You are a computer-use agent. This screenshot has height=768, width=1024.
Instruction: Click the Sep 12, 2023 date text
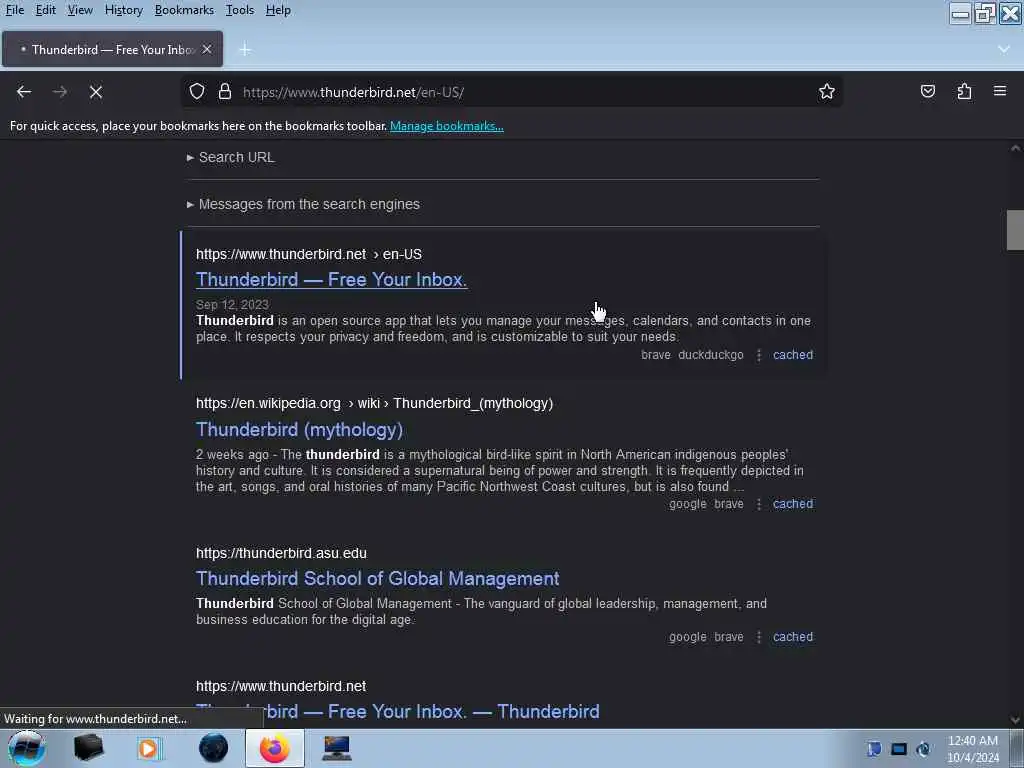[x=232, y=304]
